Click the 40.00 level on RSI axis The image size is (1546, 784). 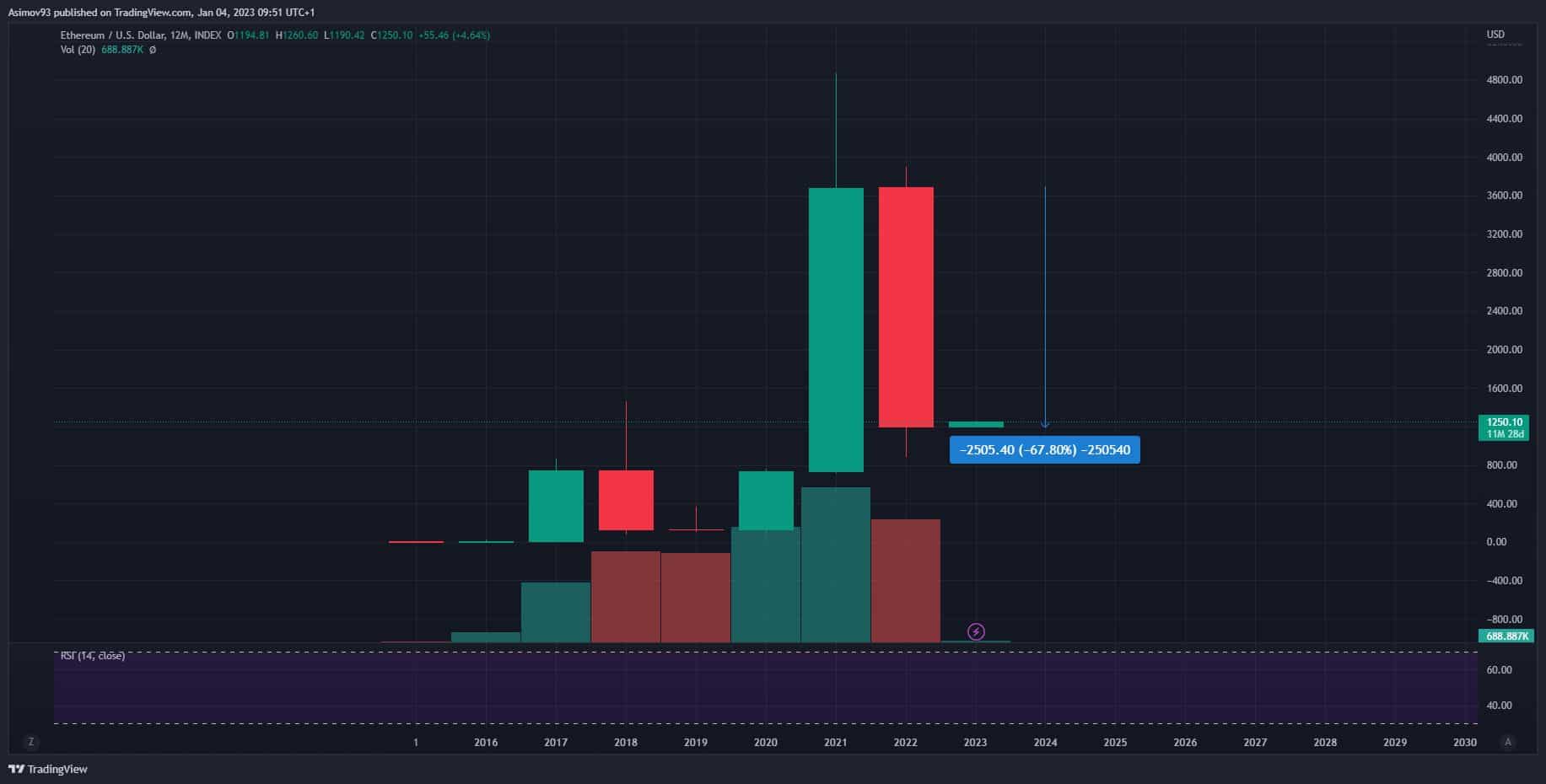(x=1499, y=706)
